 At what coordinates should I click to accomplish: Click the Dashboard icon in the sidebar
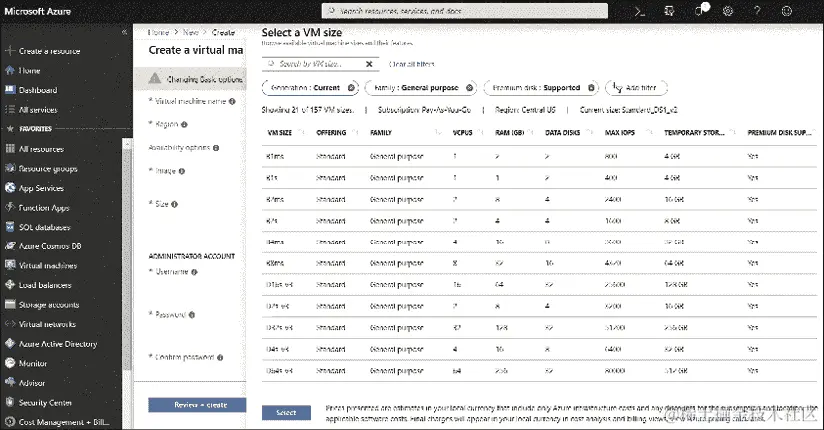(9, 89)
